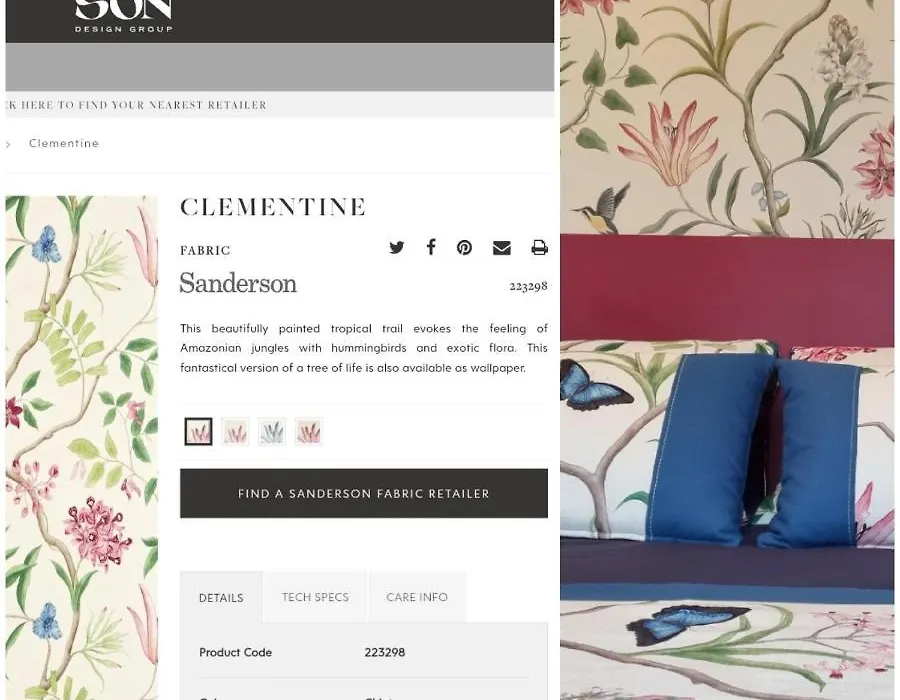900x700 pixels.
Task: Share on Facebook icon
Action: pyautogui.click(x=431, y=247)
